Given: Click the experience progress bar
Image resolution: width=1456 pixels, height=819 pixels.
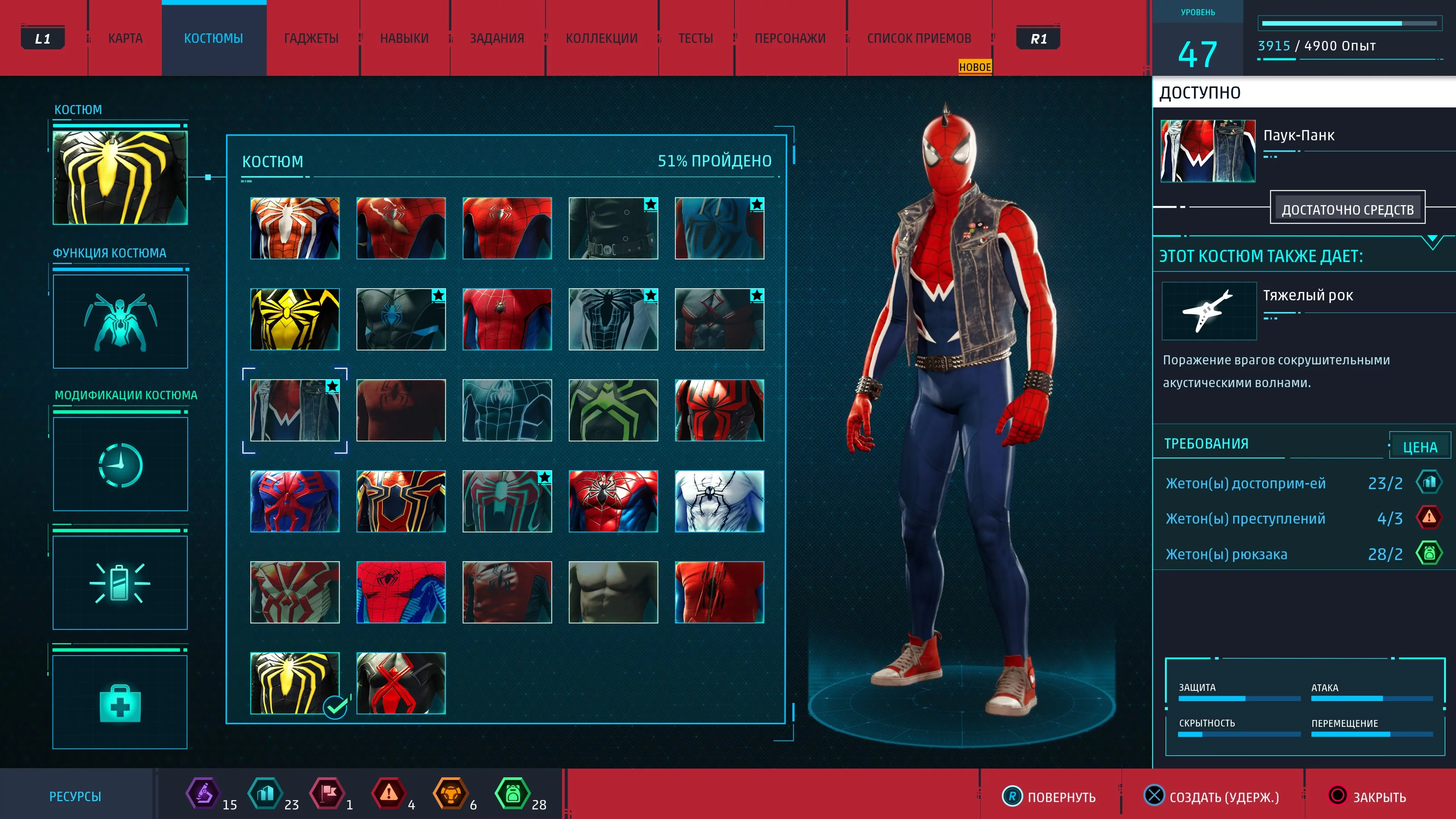Looking at the screenshot, I should (x=1349, y=24).
